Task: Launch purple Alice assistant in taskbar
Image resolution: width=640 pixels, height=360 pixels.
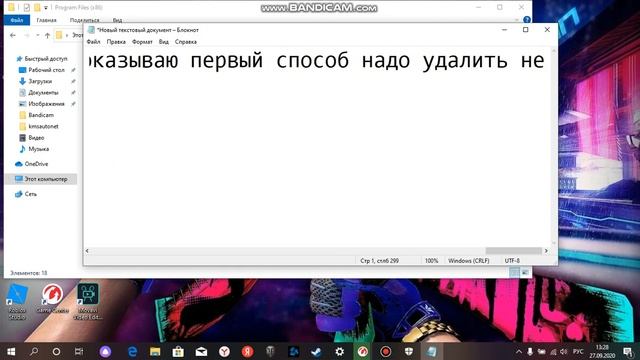Action: 105,351
